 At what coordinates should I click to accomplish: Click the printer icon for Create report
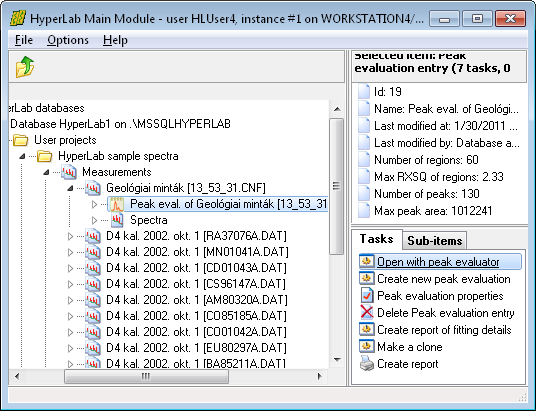pyautogui.click(x=366, y=363)
